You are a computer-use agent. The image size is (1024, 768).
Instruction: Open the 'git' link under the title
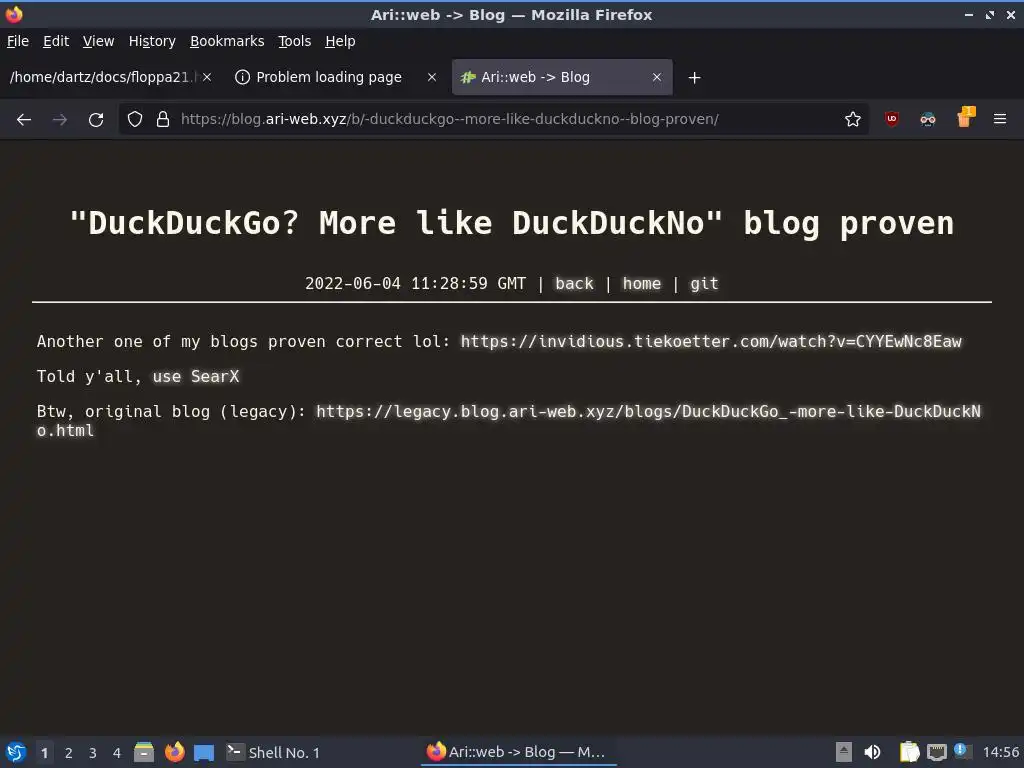coord(704,283)
